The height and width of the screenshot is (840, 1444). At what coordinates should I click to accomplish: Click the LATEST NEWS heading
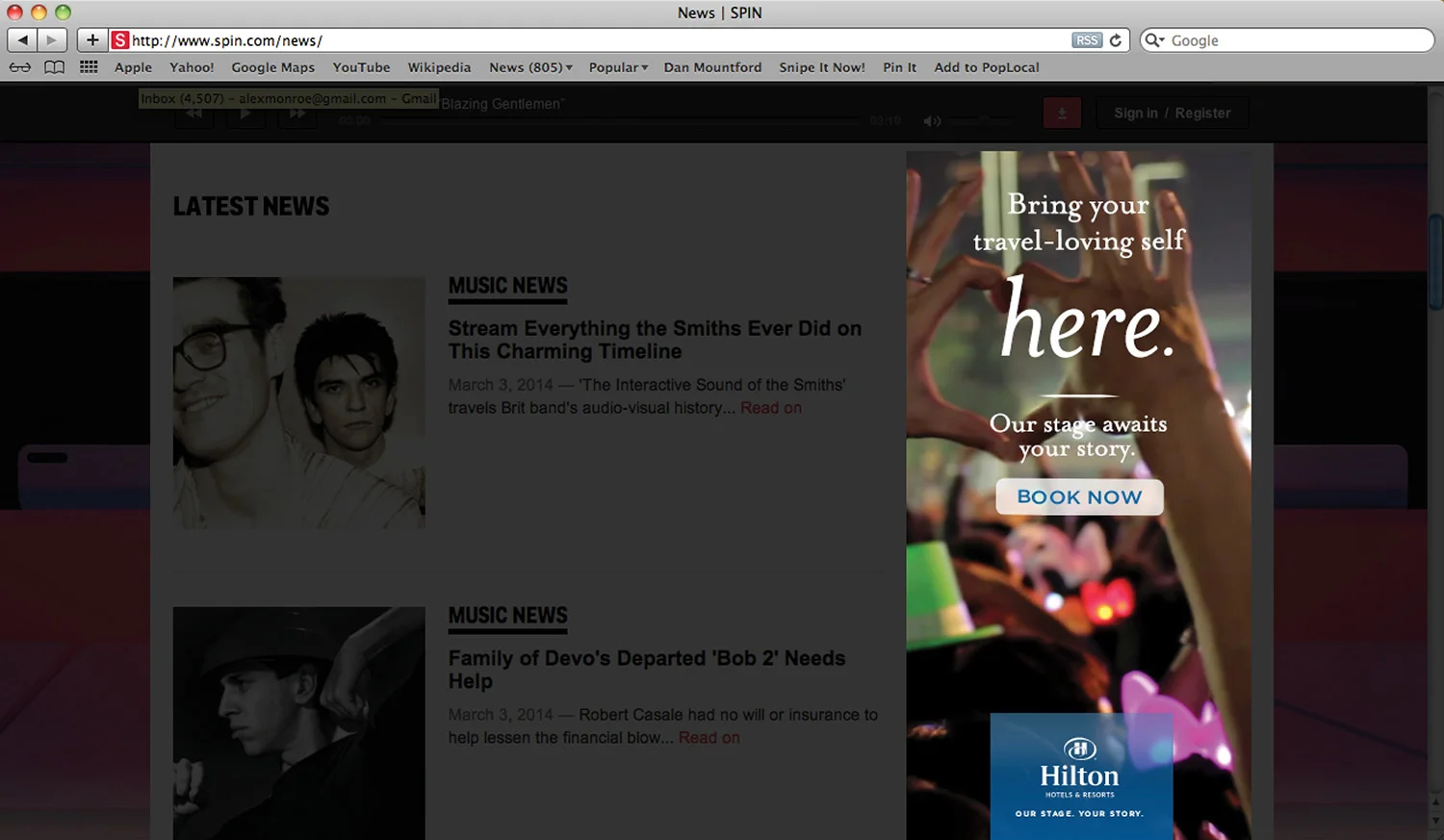(250, 206)
